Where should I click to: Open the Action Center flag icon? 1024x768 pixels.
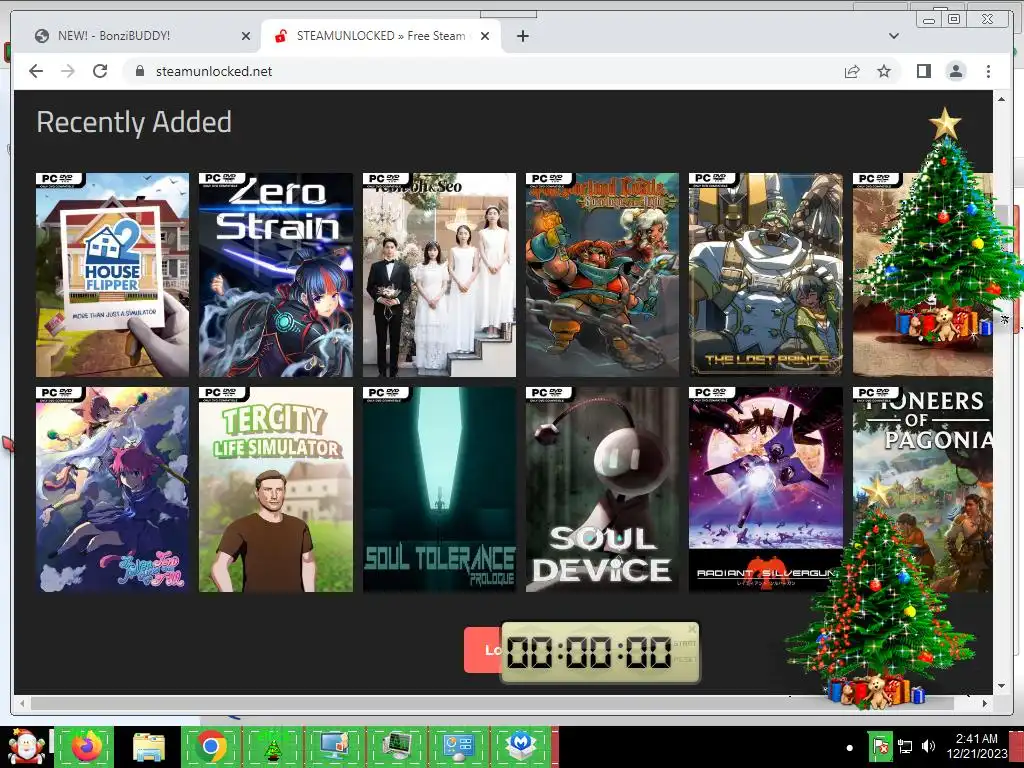pyautogui.click(x=880, y=746)
